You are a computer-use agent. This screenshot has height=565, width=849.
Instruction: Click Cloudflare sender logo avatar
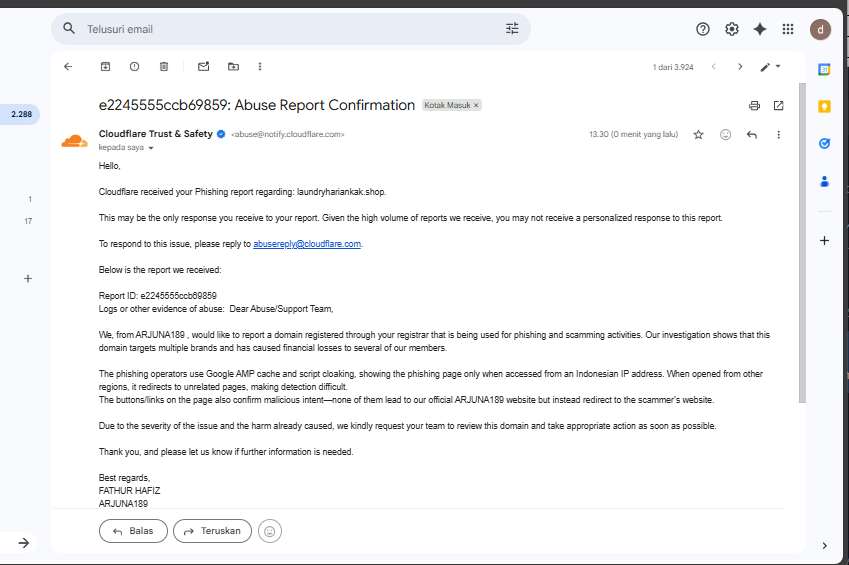tap(74, 141)
